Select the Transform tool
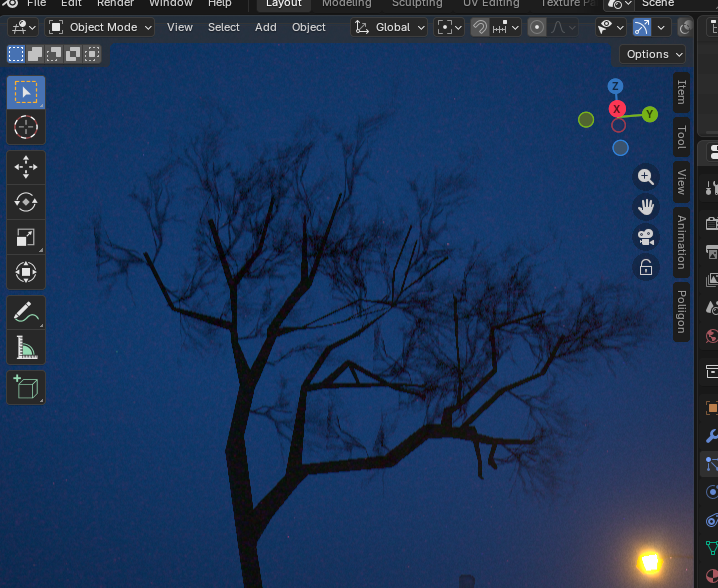718x588 pixels. tap(26, 272)
